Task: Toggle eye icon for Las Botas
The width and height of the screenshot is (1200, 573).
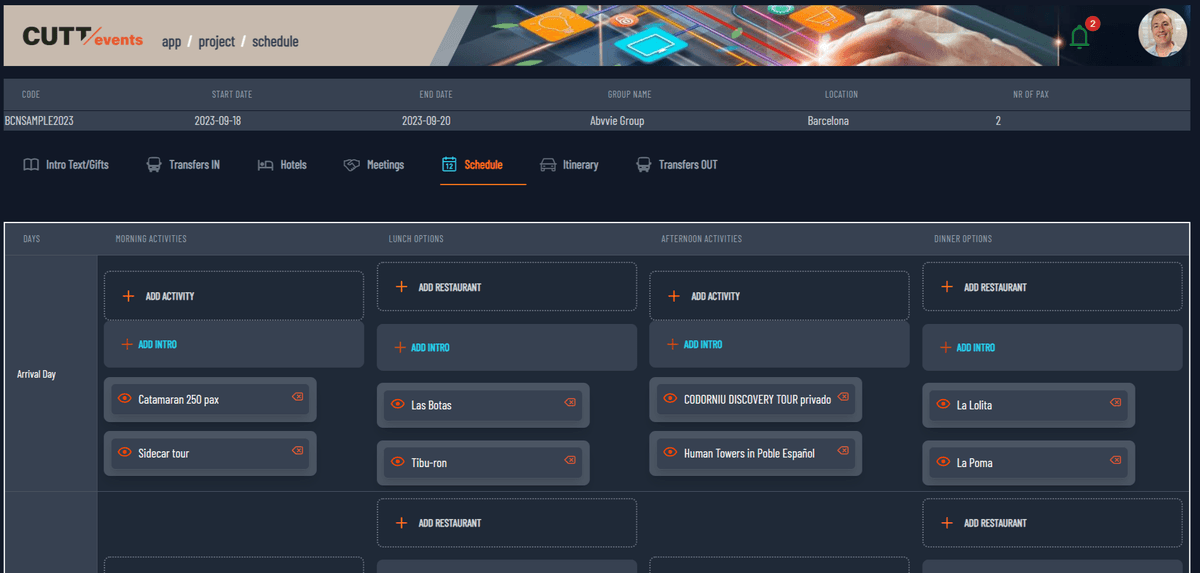Action: click(398, 405)
